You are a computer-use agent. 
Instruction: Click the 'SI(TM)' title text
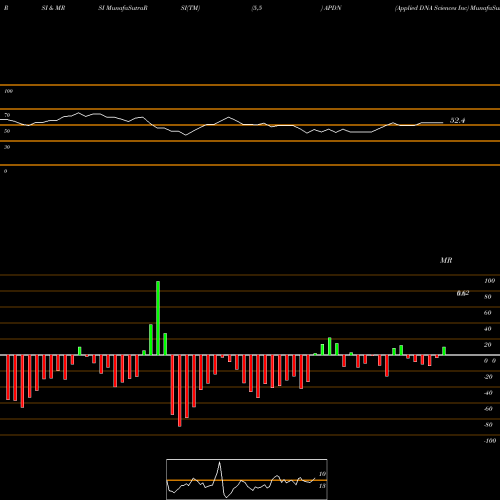coord(190,8)
